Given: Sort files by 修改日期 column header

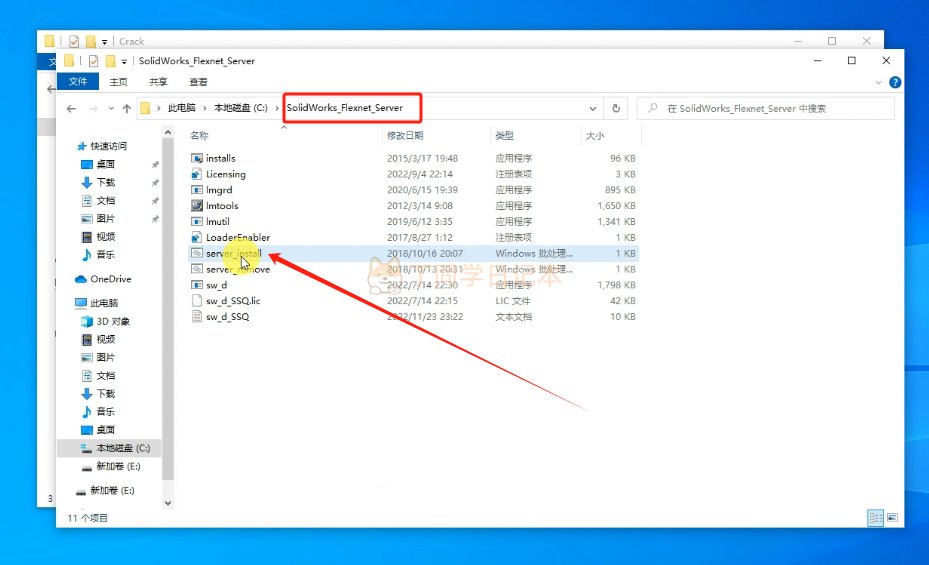Looking at the screenshot, I should point(405,135).
